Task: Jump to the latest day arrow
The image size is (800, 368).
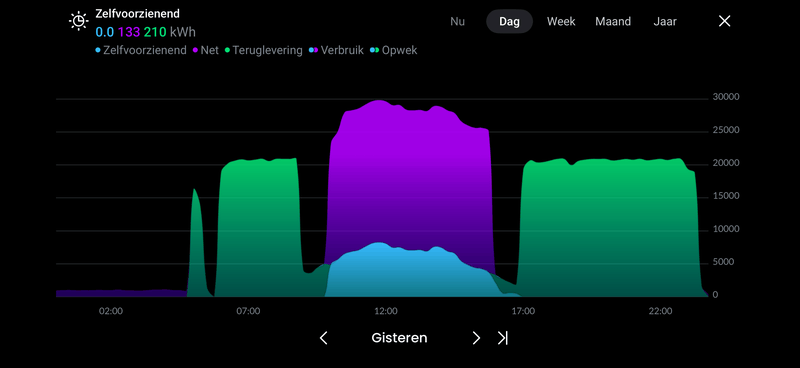Action: (503, 338)
